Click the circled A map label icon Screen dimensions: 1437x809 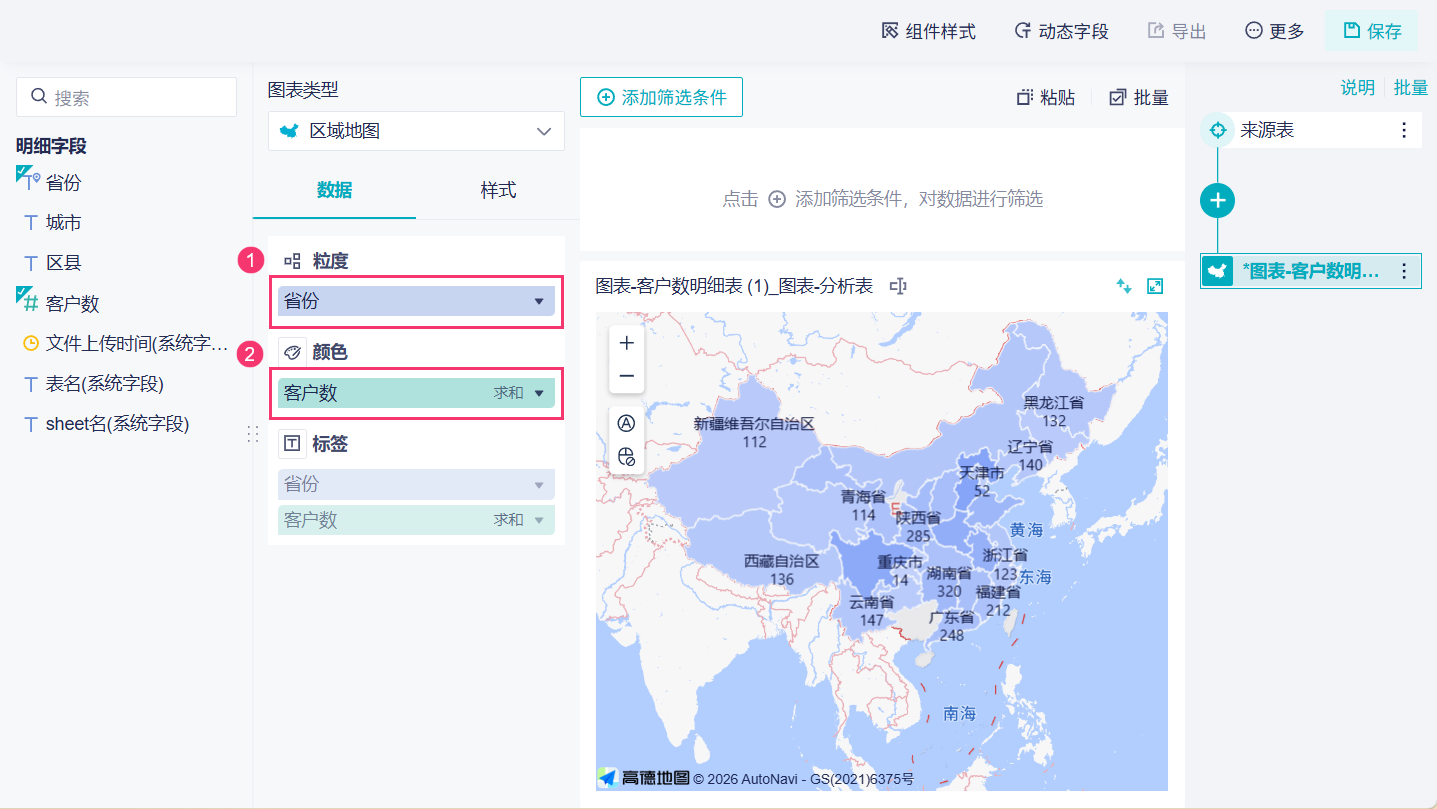626,423
